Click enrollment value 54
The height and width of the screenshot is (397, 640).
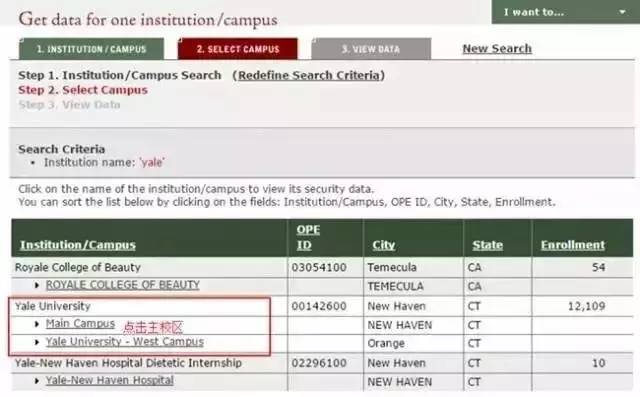pos(598,267)
